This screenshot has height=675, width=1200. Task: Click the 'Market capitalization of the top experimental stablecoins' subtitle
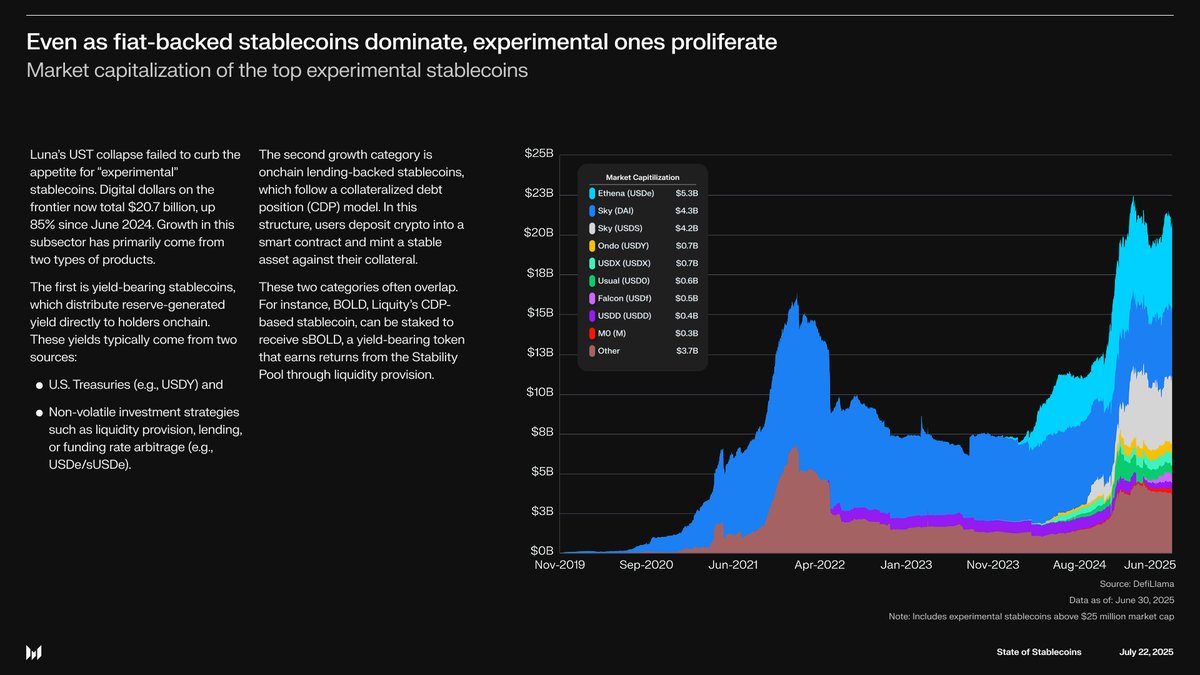pyautogui.click(x=277, y=71)
